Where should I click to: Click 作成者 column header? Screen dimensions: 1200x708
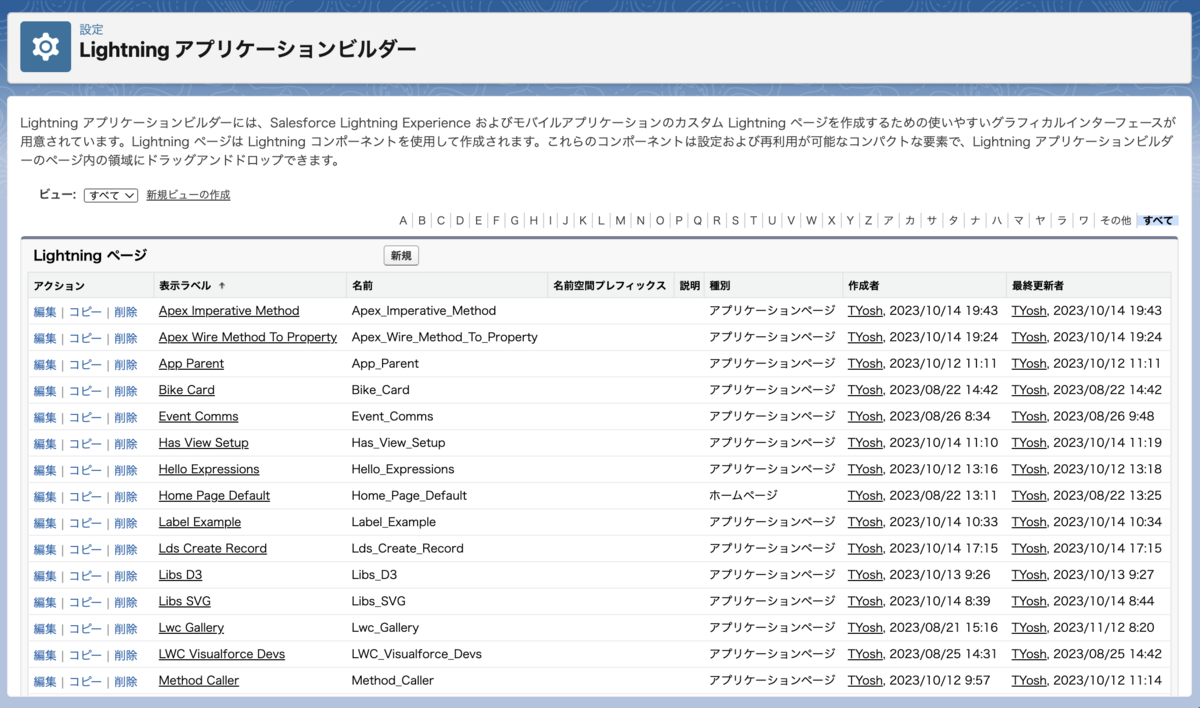tap(865, 286)
